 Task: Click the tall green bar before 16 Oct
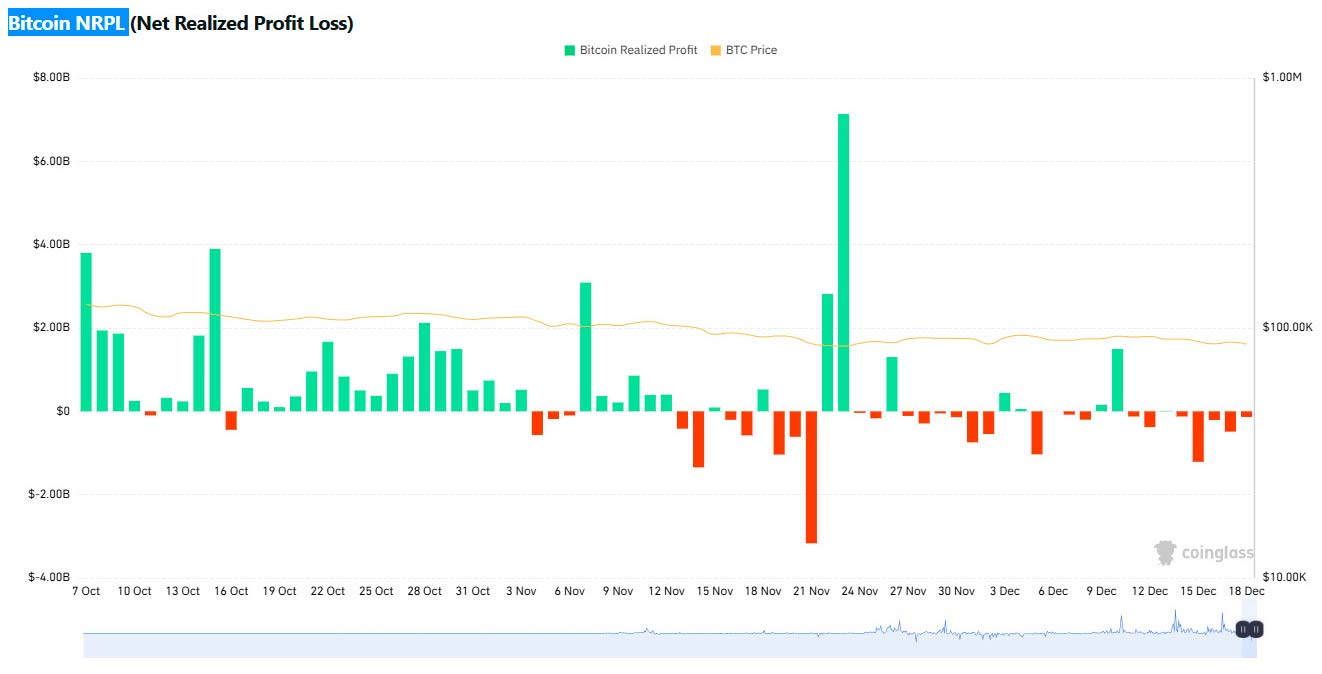coord(215,329)
